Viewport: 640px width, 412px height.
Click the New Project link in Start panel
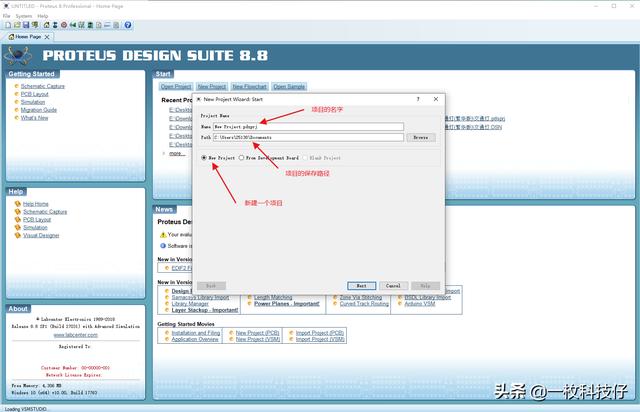coord(212,87)
